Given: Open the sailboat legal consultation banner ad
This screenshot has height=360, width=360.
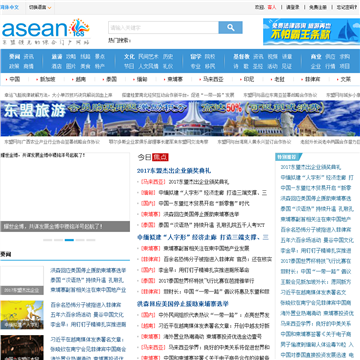Looking at the screenshot, I should [311, 32].
